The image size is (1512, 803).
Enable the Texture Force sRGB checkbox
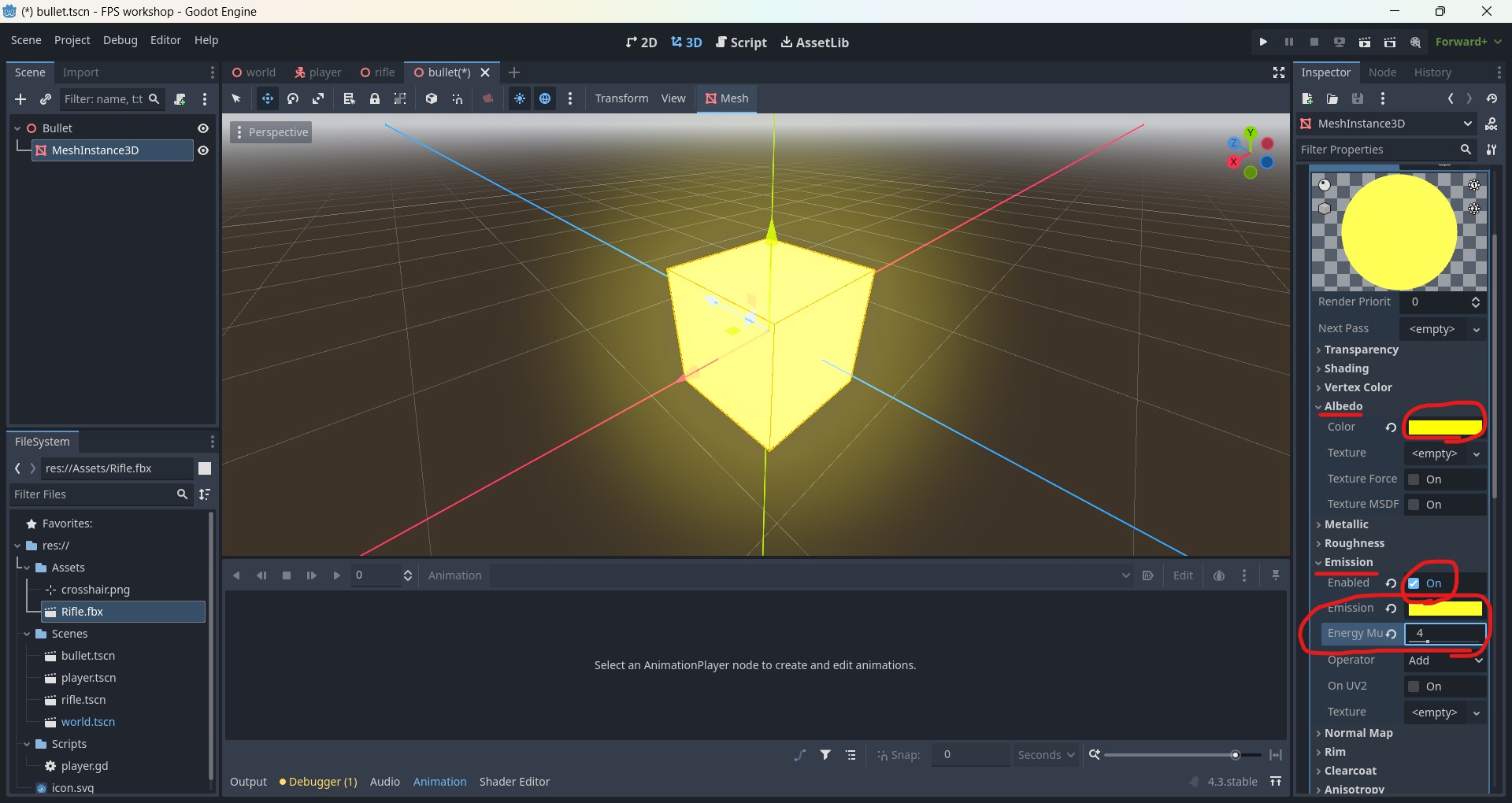point(1414,479)
